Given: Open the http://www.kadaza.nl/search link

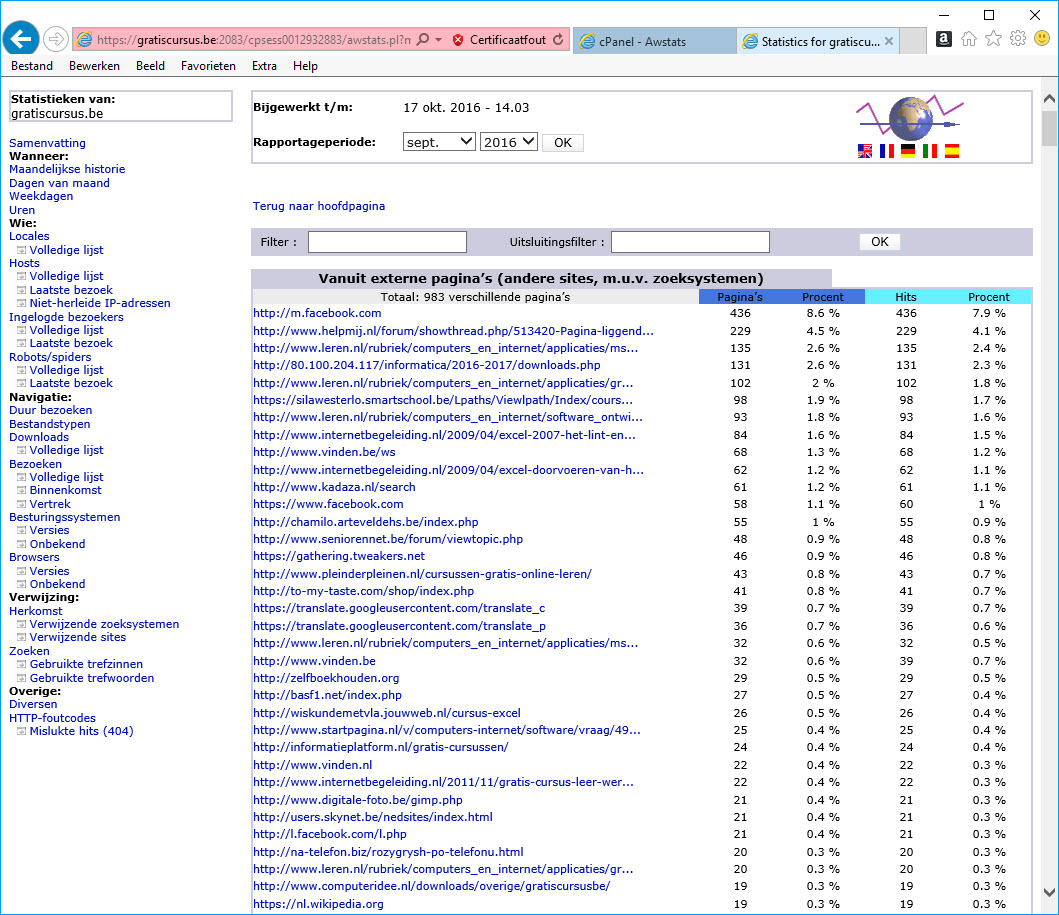Looking at the screenshot, I should coord(334,487).
